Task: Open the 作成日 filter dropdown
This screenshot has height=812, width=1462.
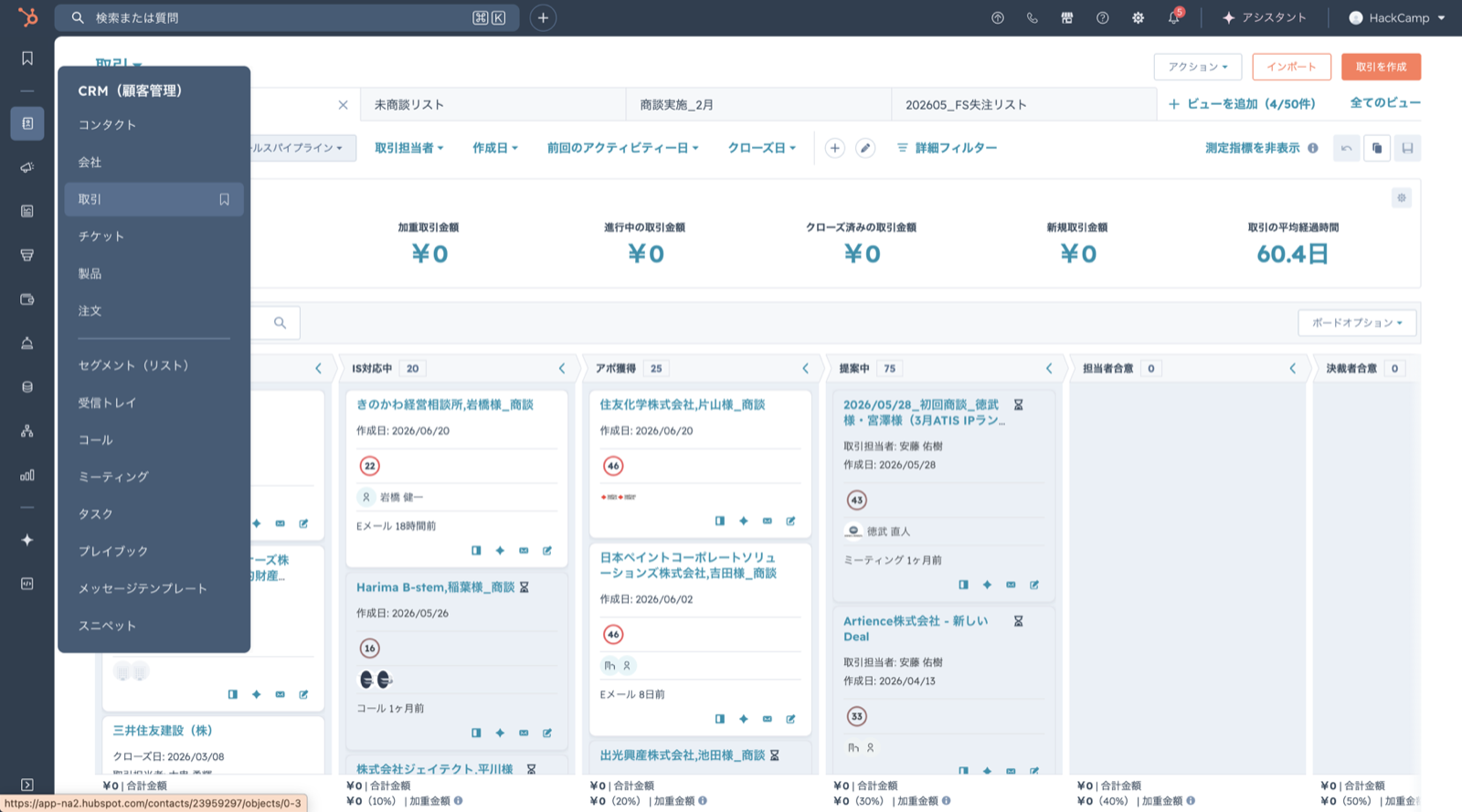Action: pyautogui.click(x=495, y=148)
